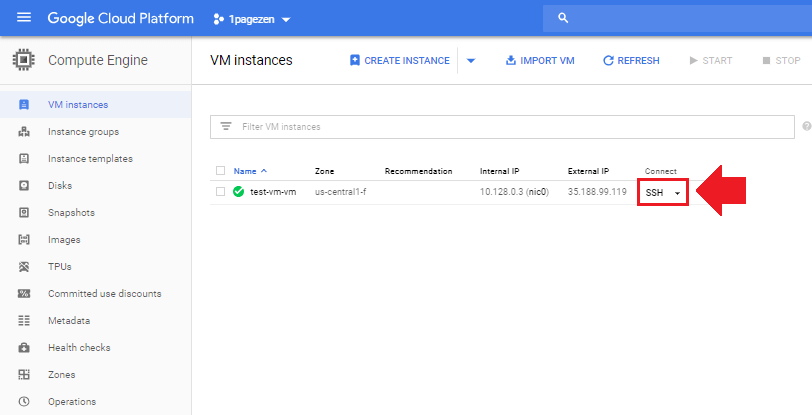Click the Google Cloud Platform title
Image resolution: width=812 pixels, height=415 pixels.
pyautogui.click(x=121, y=18)
